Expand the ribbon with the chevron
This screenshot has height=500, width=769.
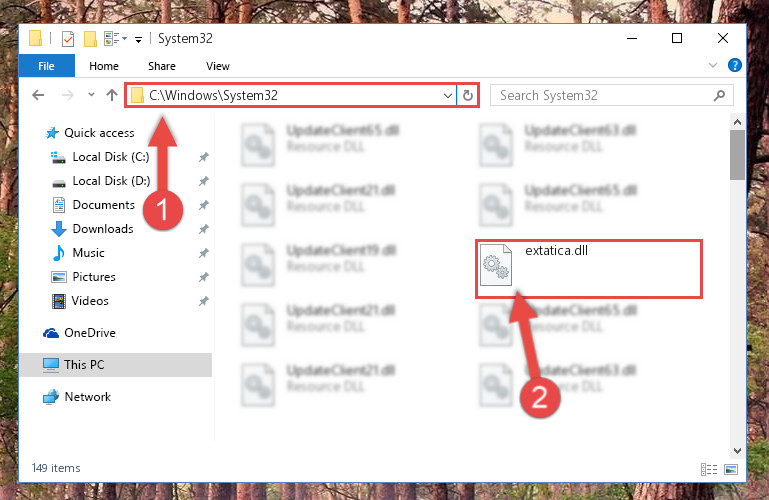coord(713,65)
